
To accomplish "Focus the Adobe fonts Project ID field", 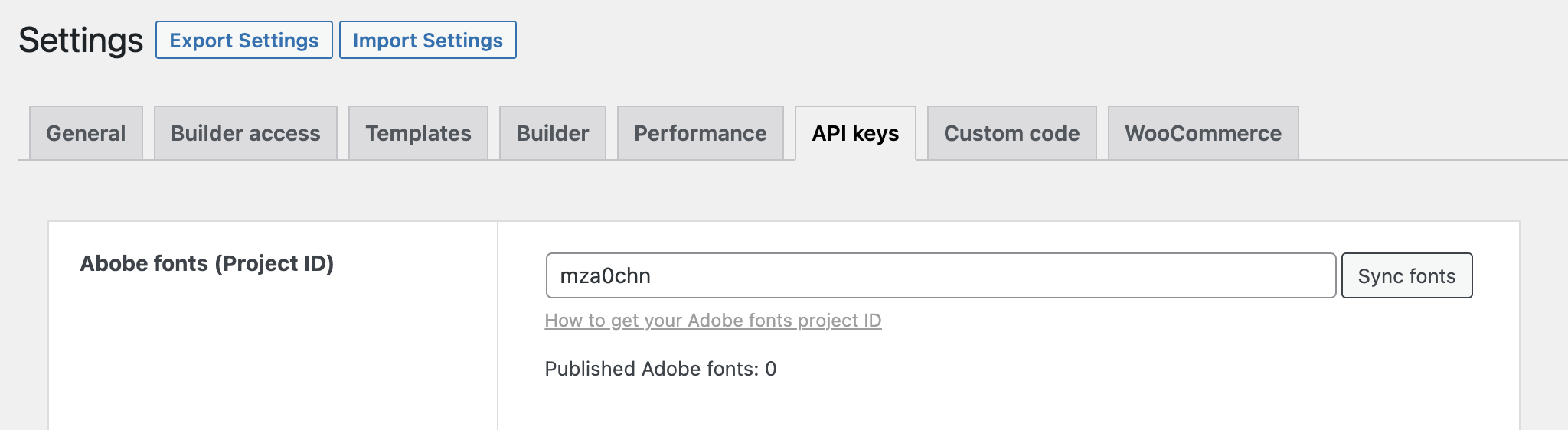I will [x=940, y=275].
